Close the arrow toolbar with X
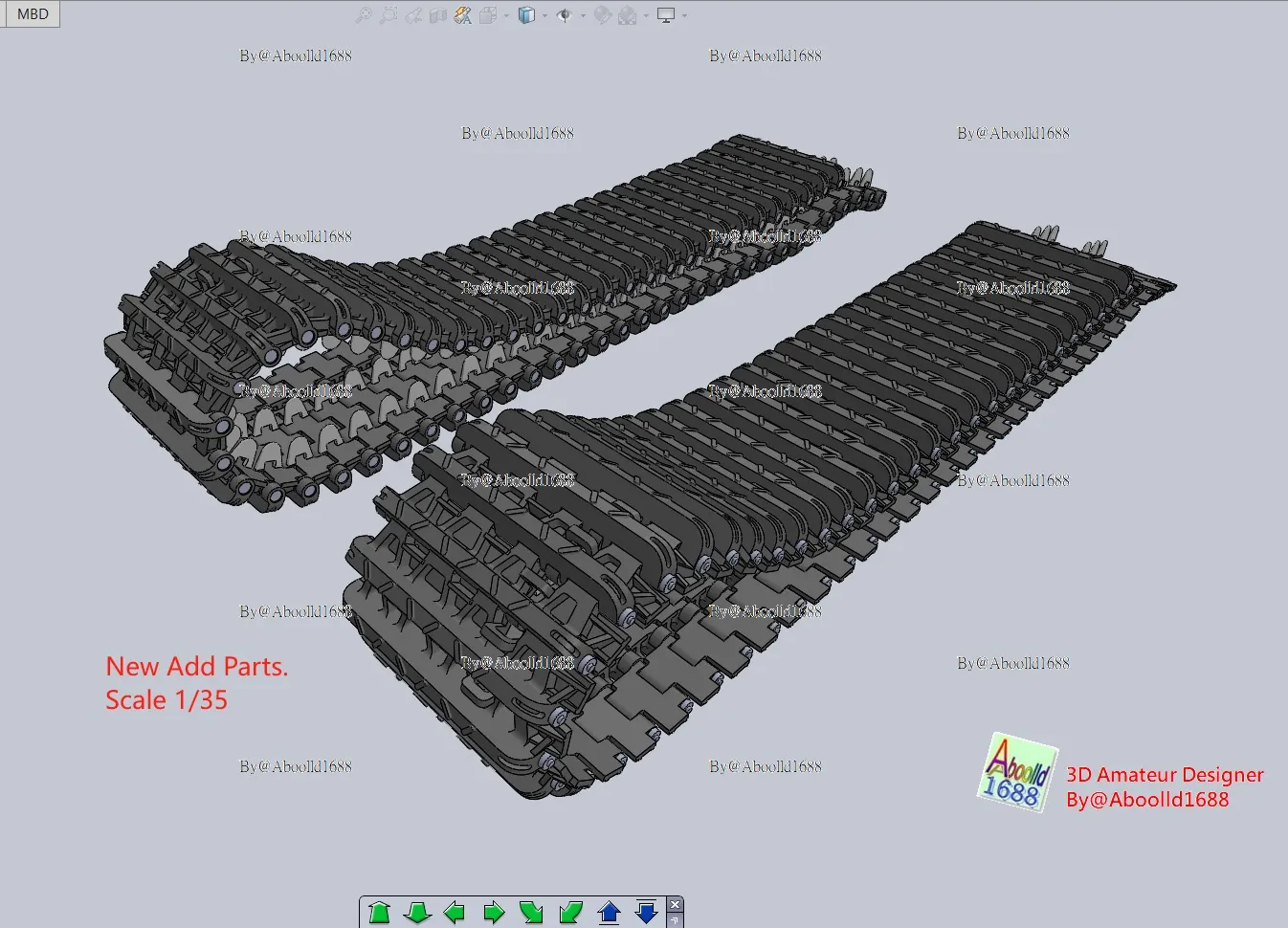This screenshot has height=928, width=1288. [675, 904]
